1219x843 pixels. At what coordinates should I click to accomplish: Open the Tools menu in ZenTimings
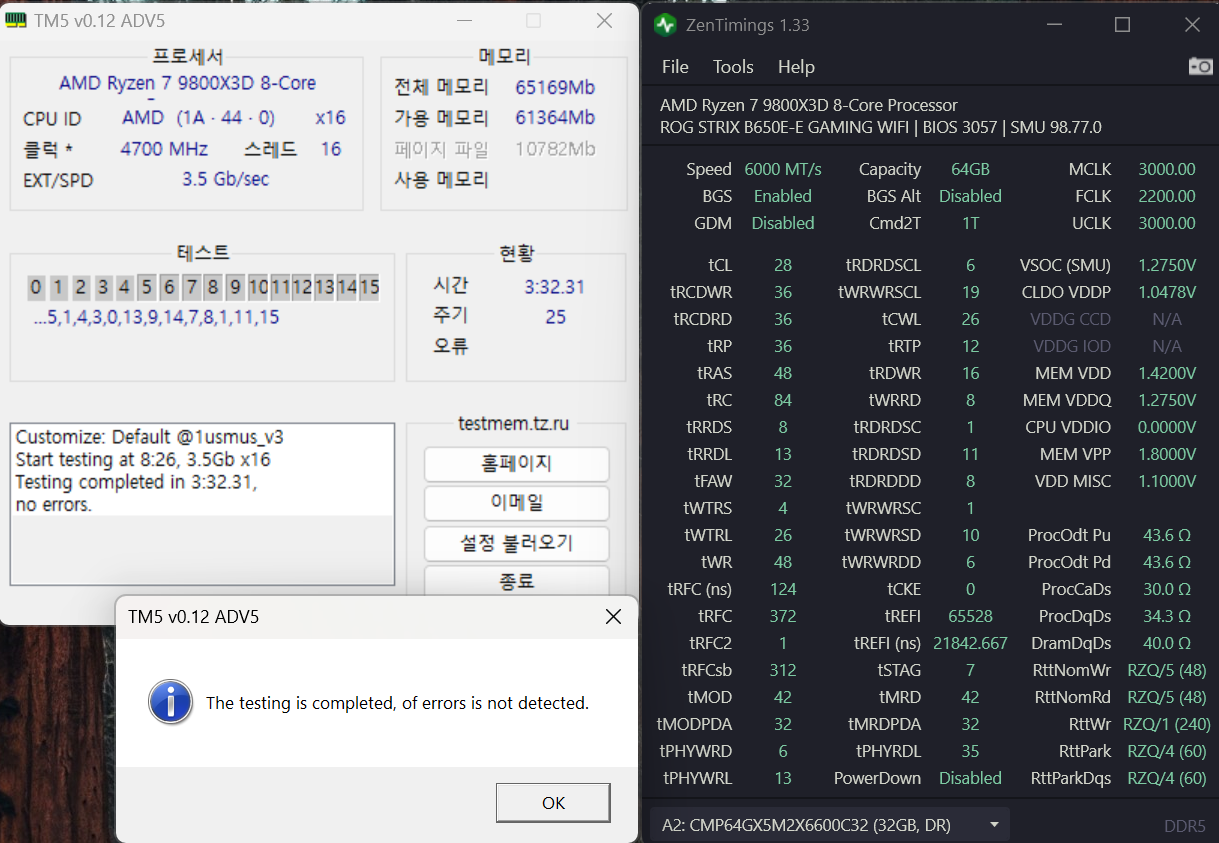coord(733,67)
